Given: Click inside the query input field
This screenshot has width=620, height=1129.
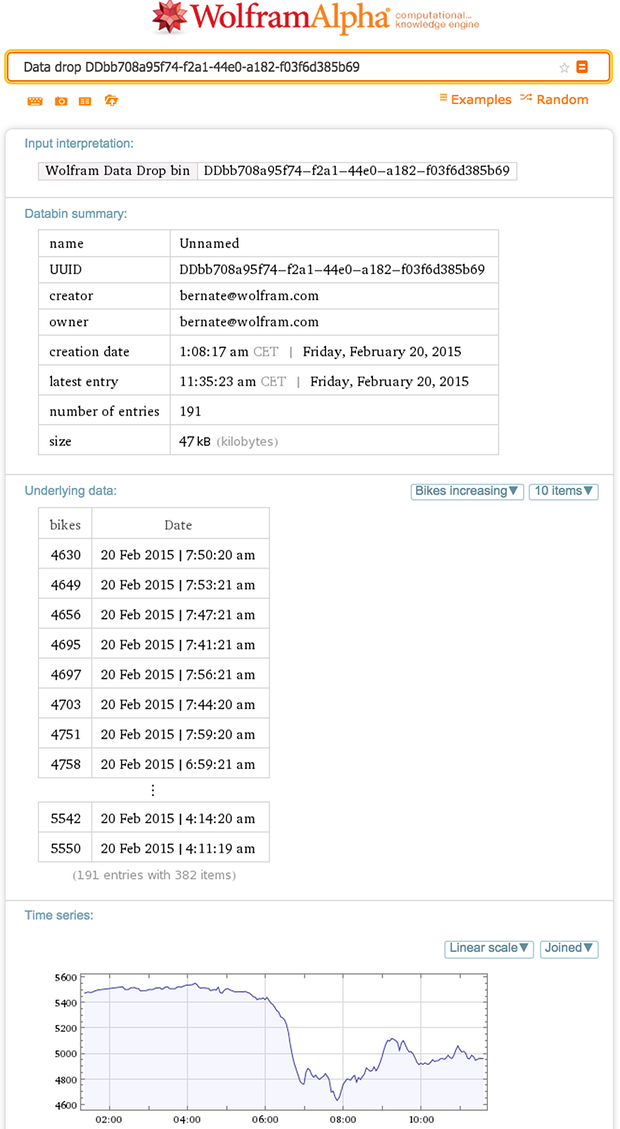Looking at the screenshot, I should coord(250,66).
